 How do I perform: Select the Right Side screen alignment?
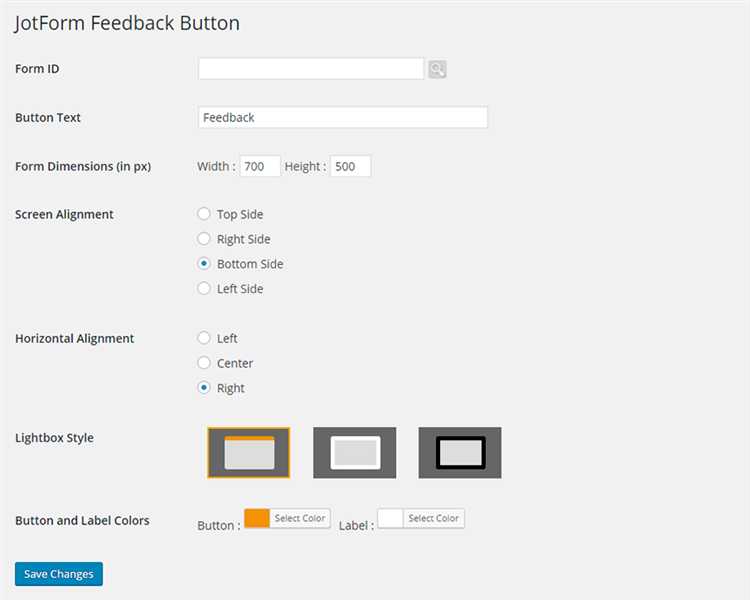204,239
